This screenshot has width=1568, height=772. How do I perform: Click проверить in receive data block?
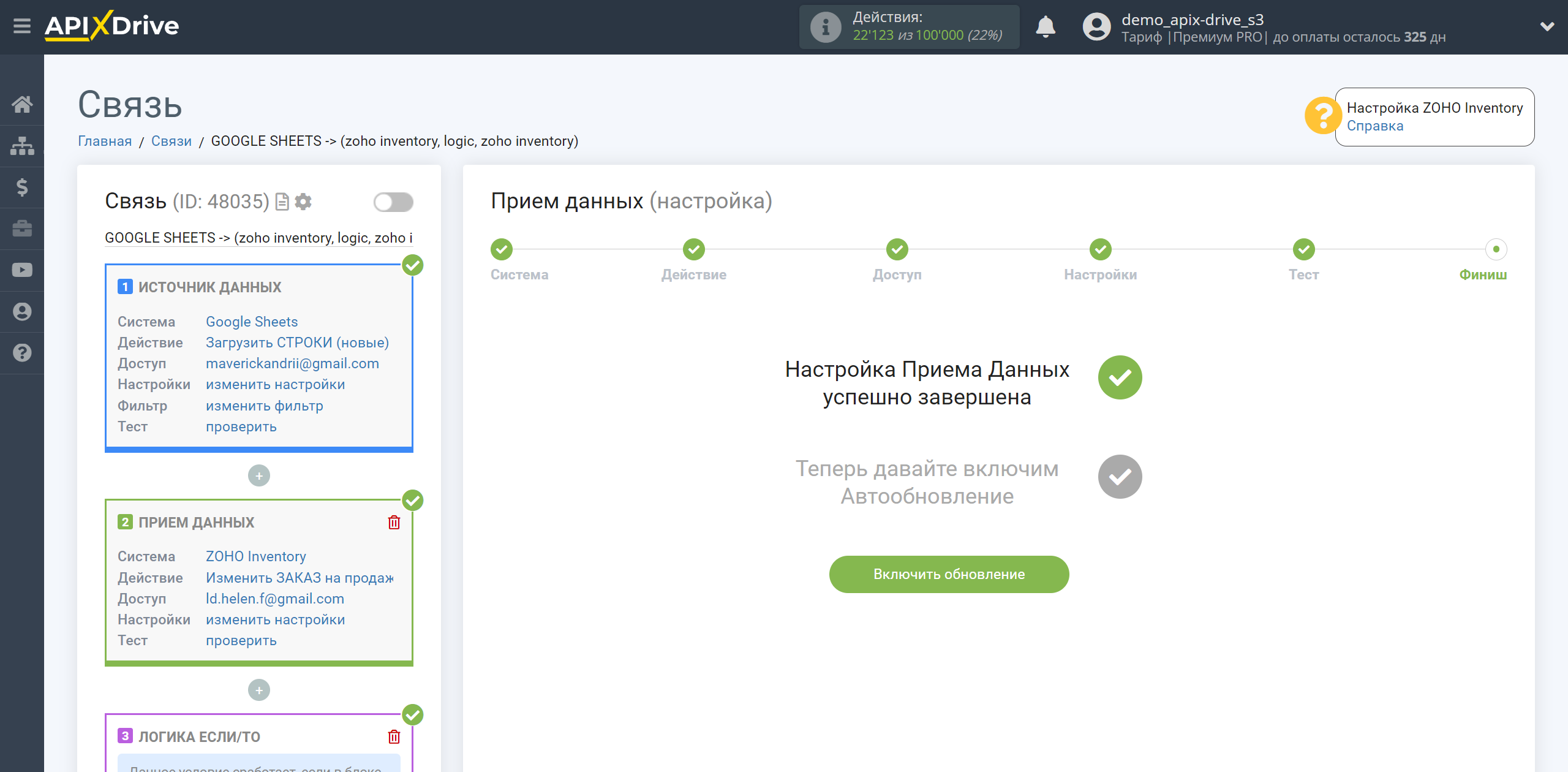pos(241,640)
